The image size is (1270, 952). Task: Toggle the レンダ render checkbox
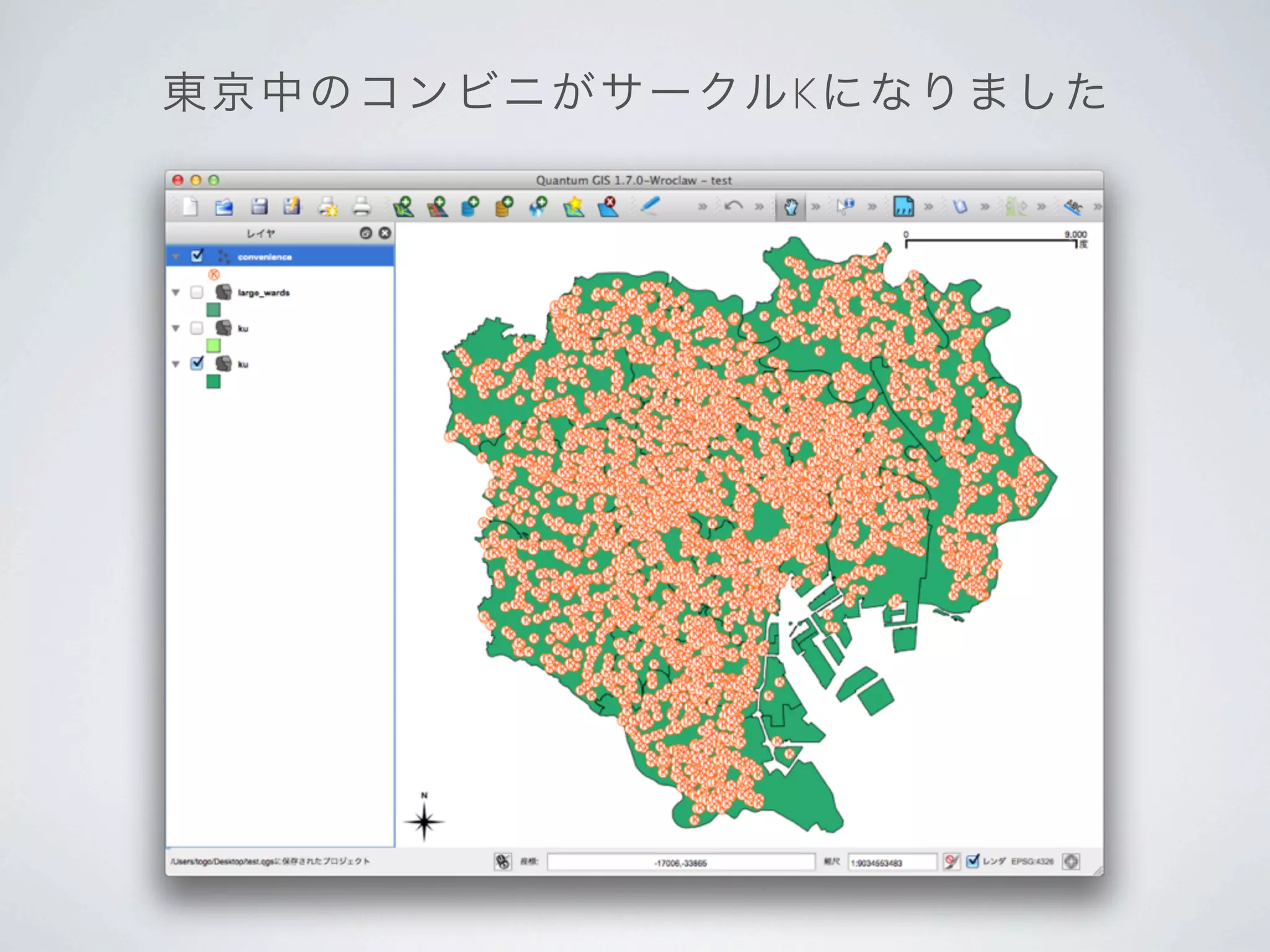coord(972,861)
